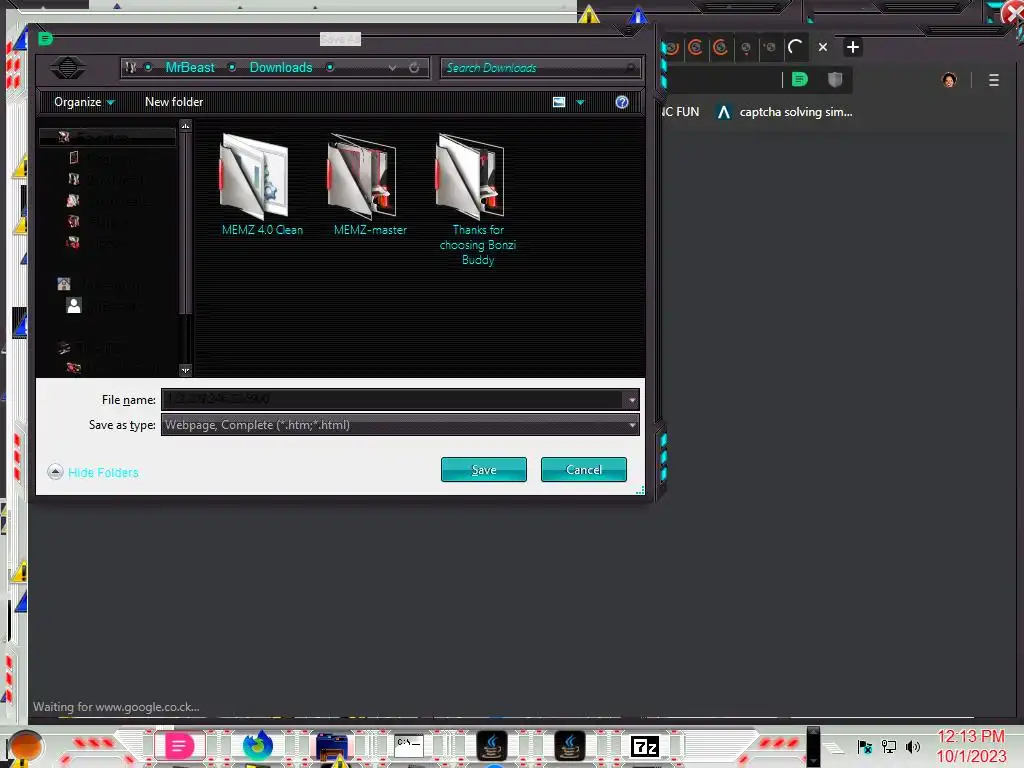The image size is (1024, 768).
Task: Close the currently loading browser tab
Action: pyautogui.click(x=823, y=47)
